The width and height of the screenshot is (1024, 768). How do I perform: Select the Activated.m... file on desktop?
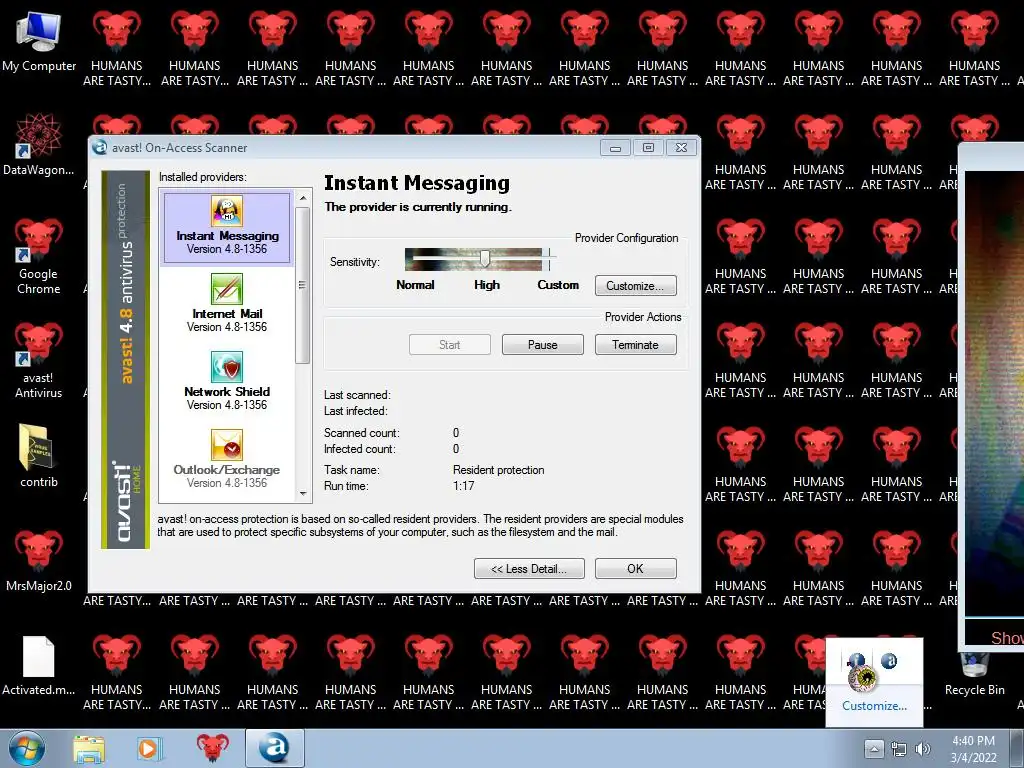pos(39,665)
